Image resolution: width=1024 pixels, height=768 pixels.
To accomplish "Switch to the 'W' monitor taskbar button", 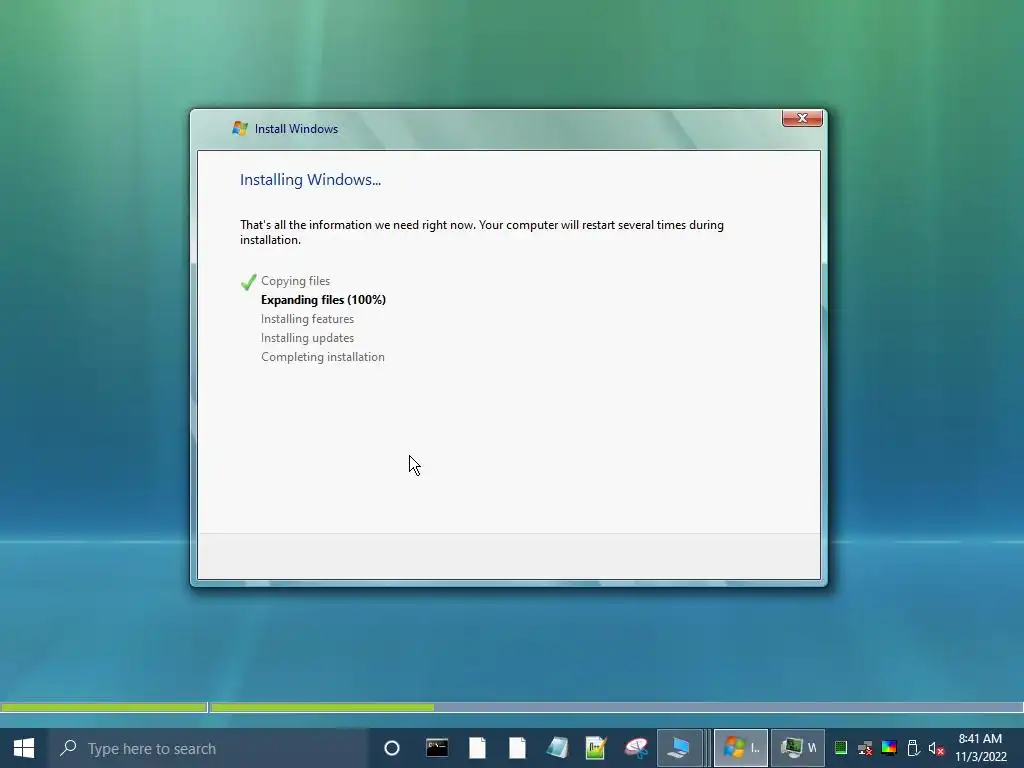I will point(798,748).
